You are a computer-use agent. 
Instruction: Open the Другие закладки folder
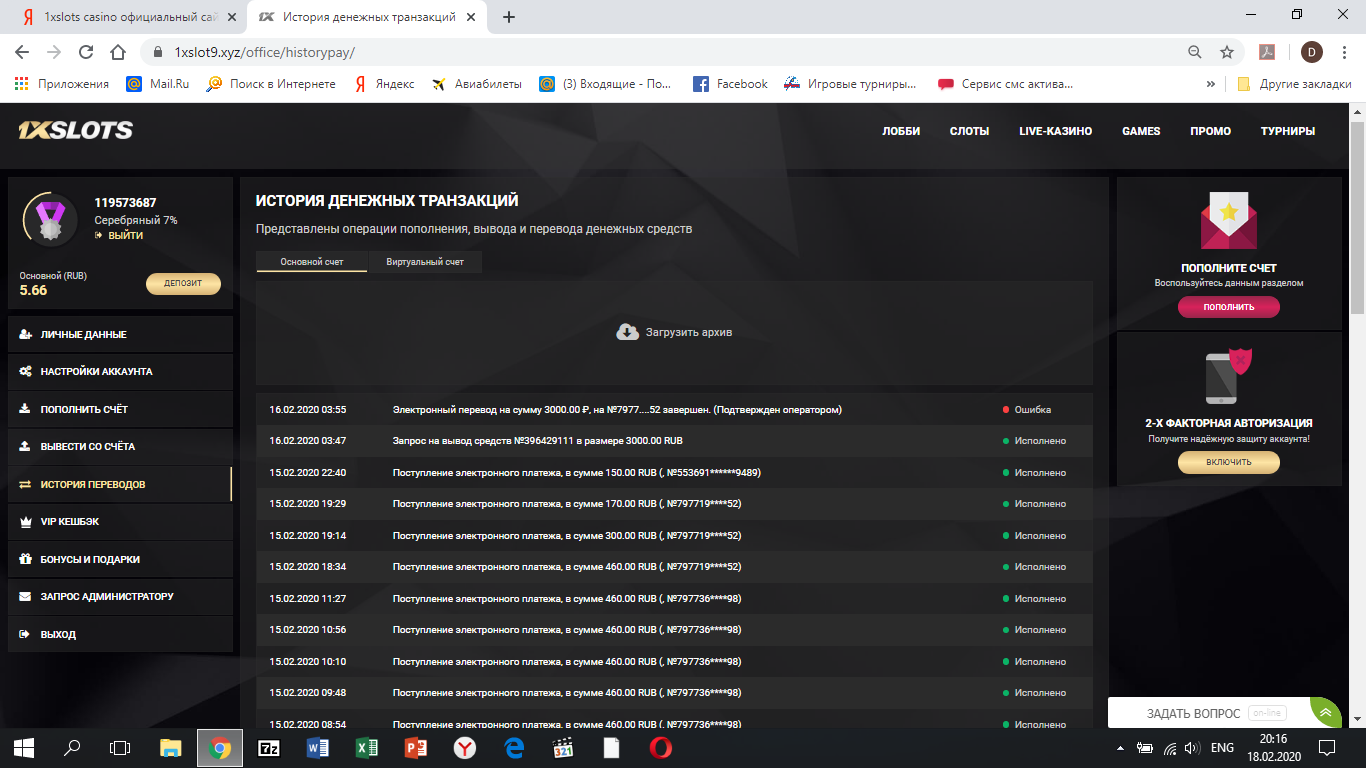(x=1294, y=84)
